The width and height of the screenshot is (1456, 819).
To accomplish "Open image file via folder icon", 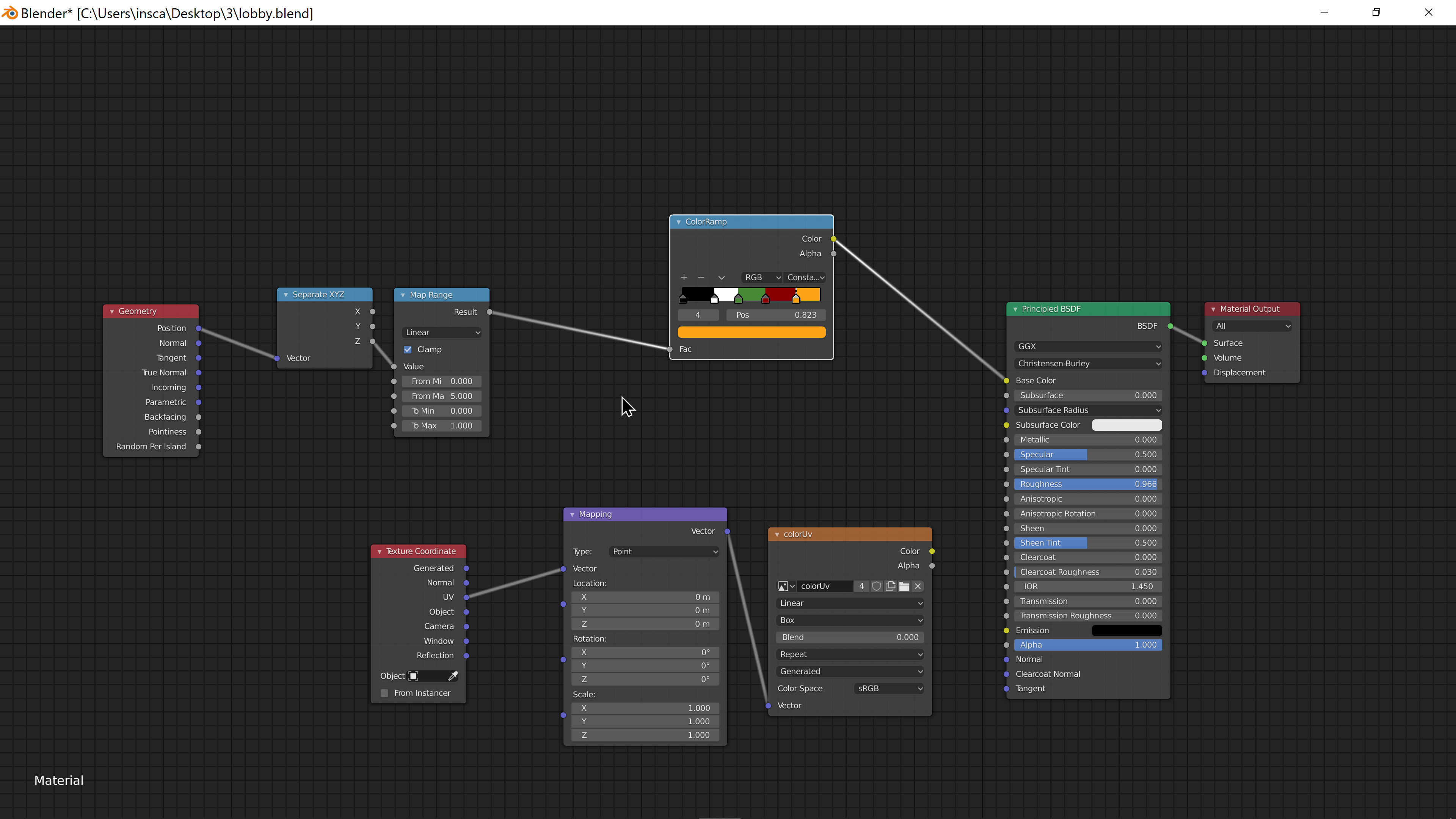I will click(x=904, y=586).
